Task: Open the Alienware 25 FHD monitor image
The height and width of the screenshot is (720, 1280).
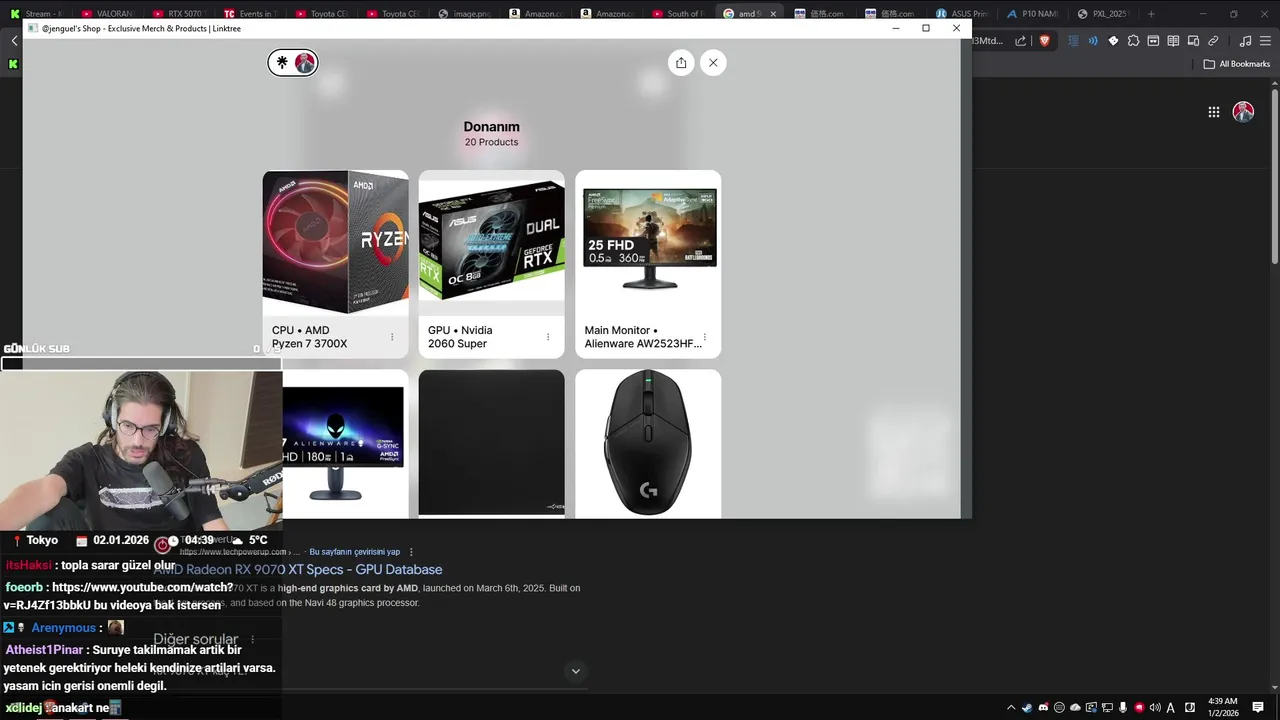Action: coord(648,243)
